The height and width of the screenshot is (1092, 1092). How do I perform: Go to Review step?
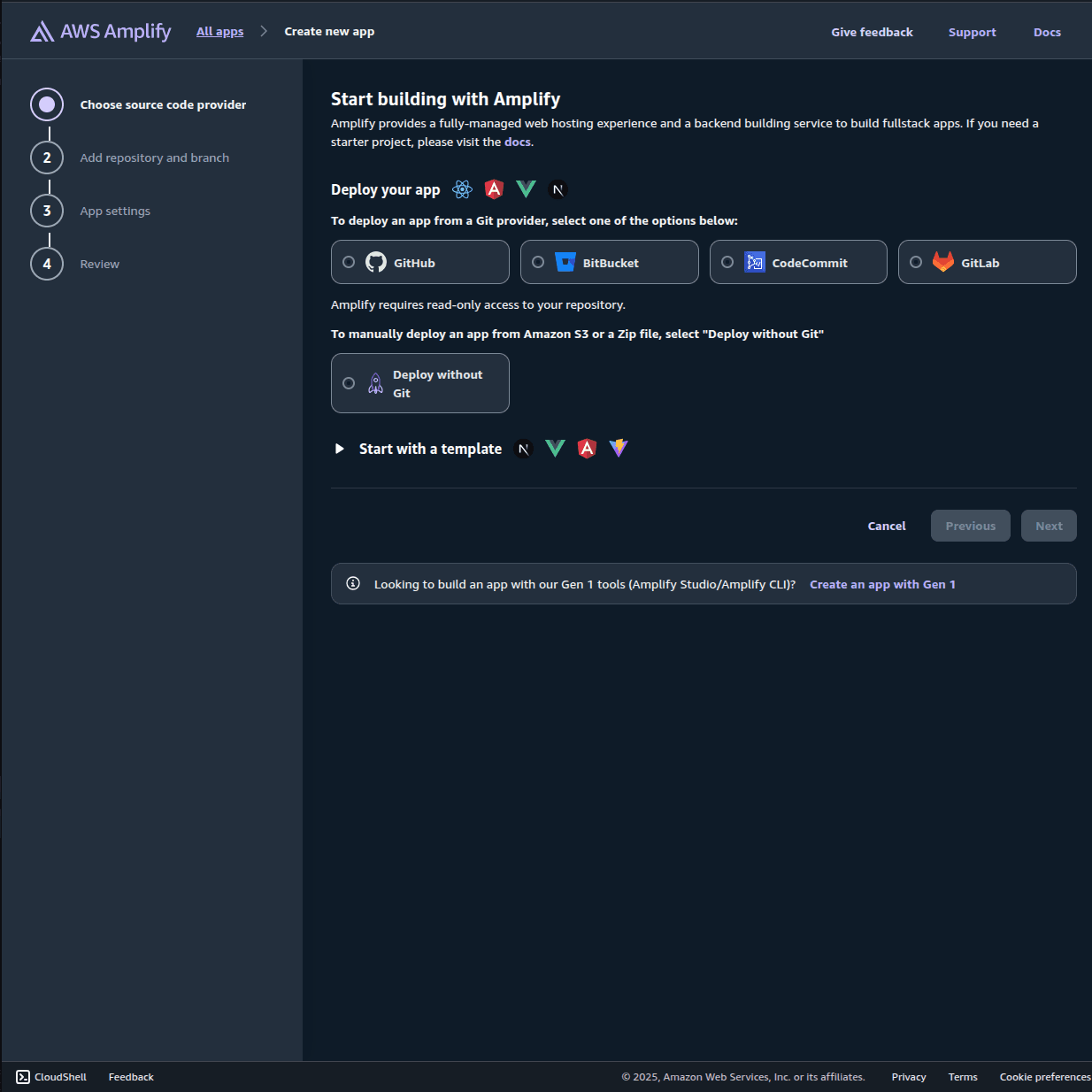tap(75, 264)
